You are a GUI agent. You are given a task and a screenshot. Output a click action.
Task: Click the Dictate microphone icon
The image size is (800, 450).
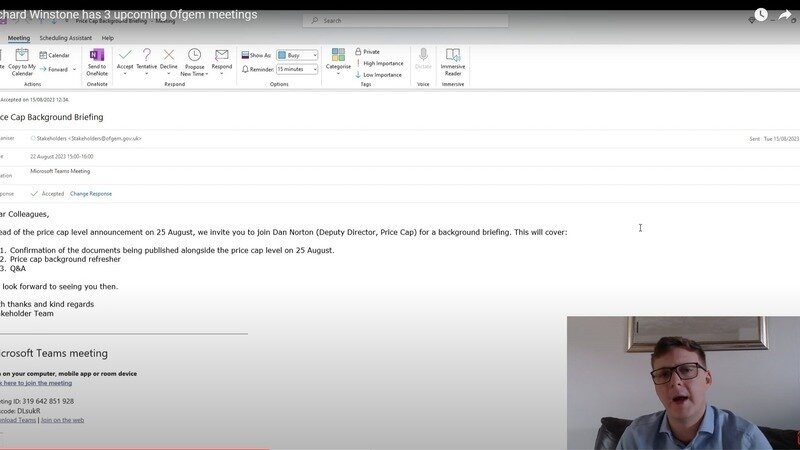pyautogui.click(x=423, y=54)
